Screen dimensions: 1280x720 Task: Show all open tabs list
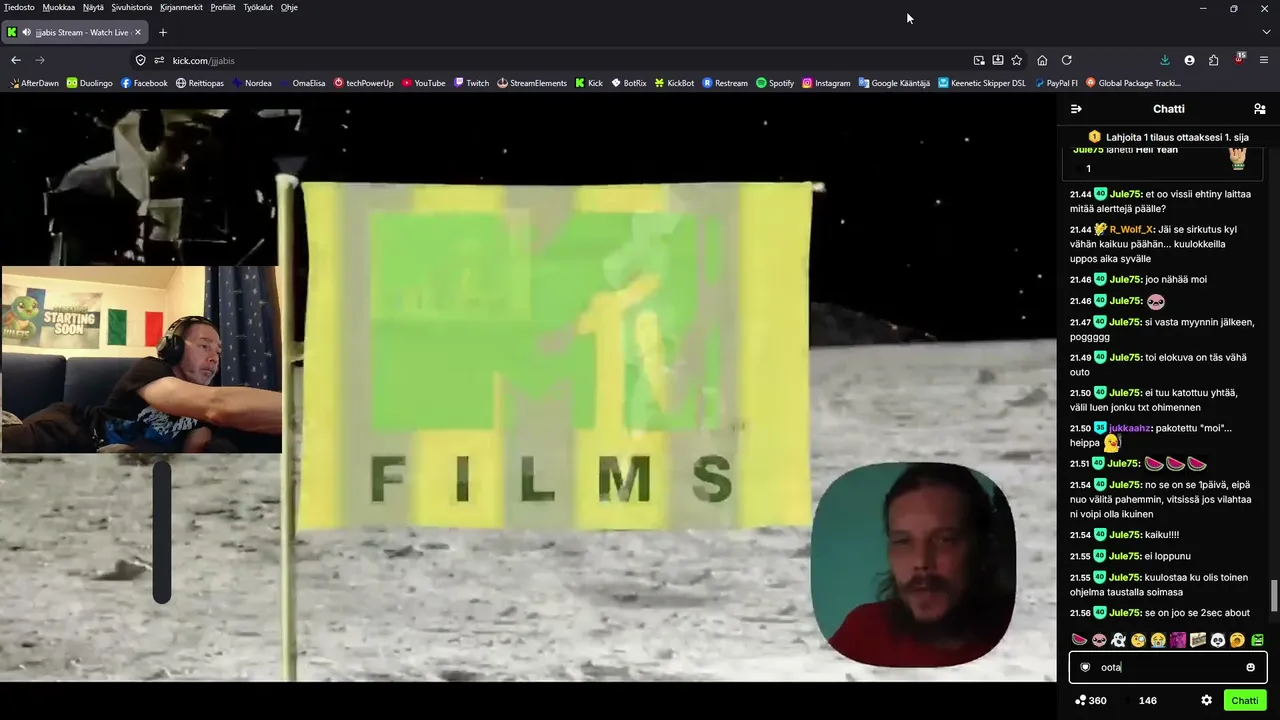pos(1266,32)
